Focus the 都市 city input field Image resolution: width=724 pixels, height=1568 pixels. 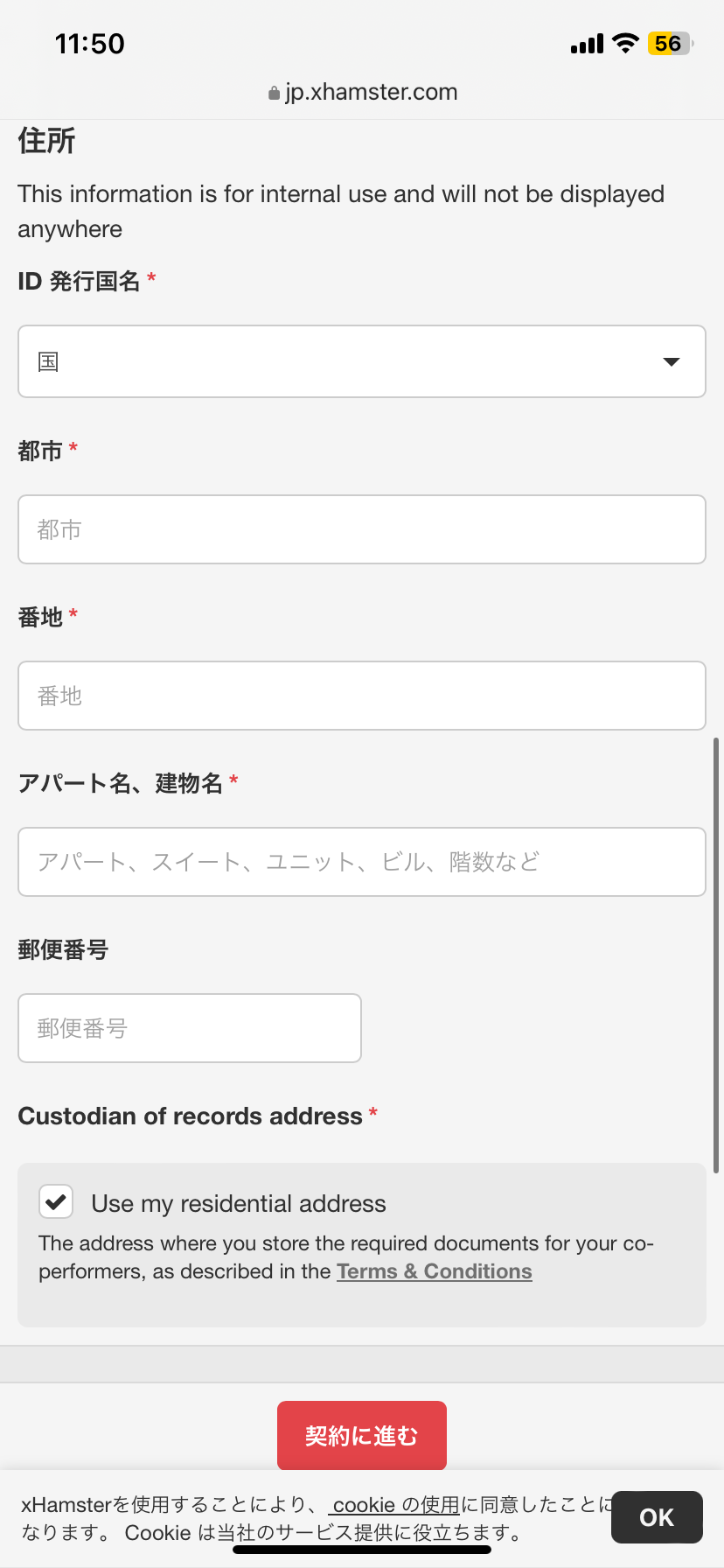(x=362, y=529)
